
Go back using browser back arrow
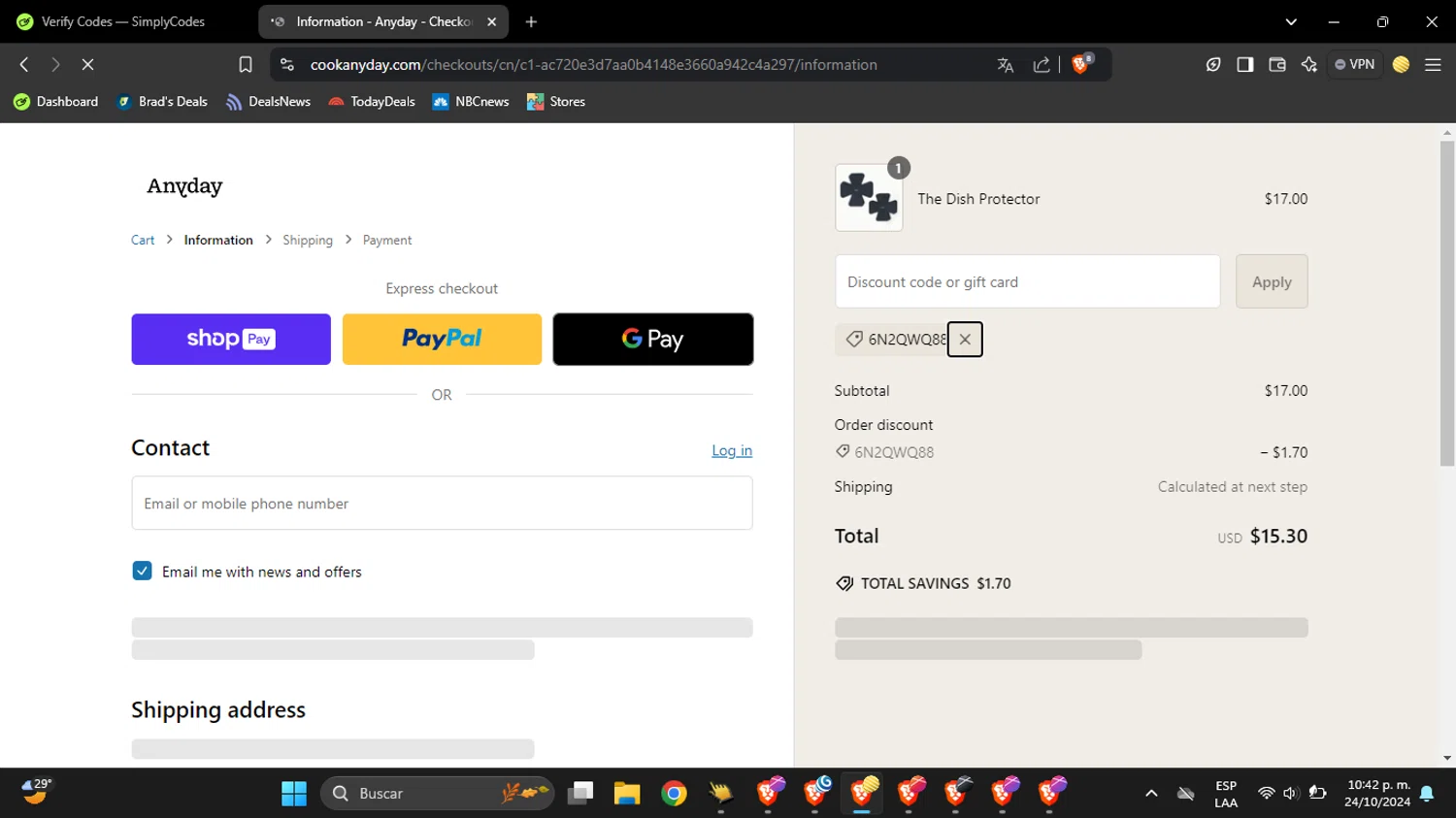(24, 64)
